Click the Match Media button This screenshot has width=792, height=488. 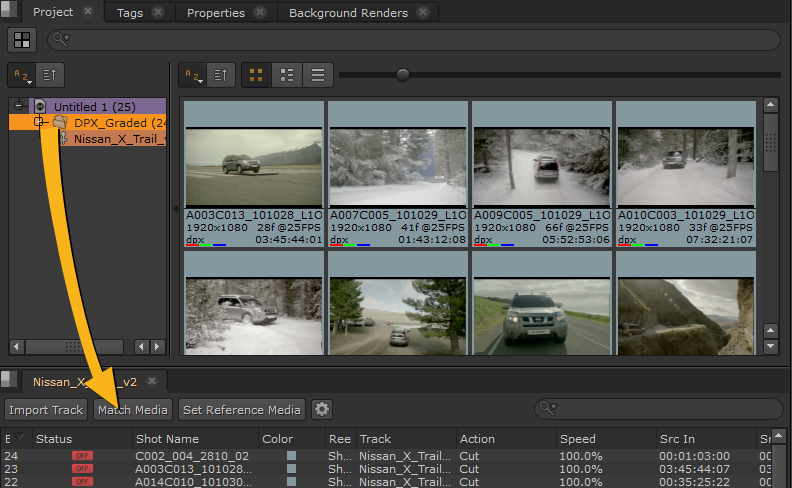click(133, 409)
